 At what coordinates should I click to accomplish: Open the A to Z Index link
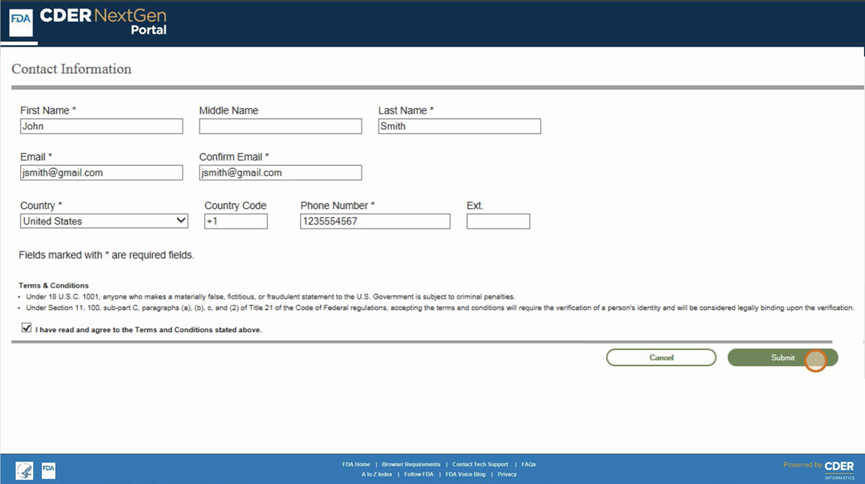click(377, 474)
